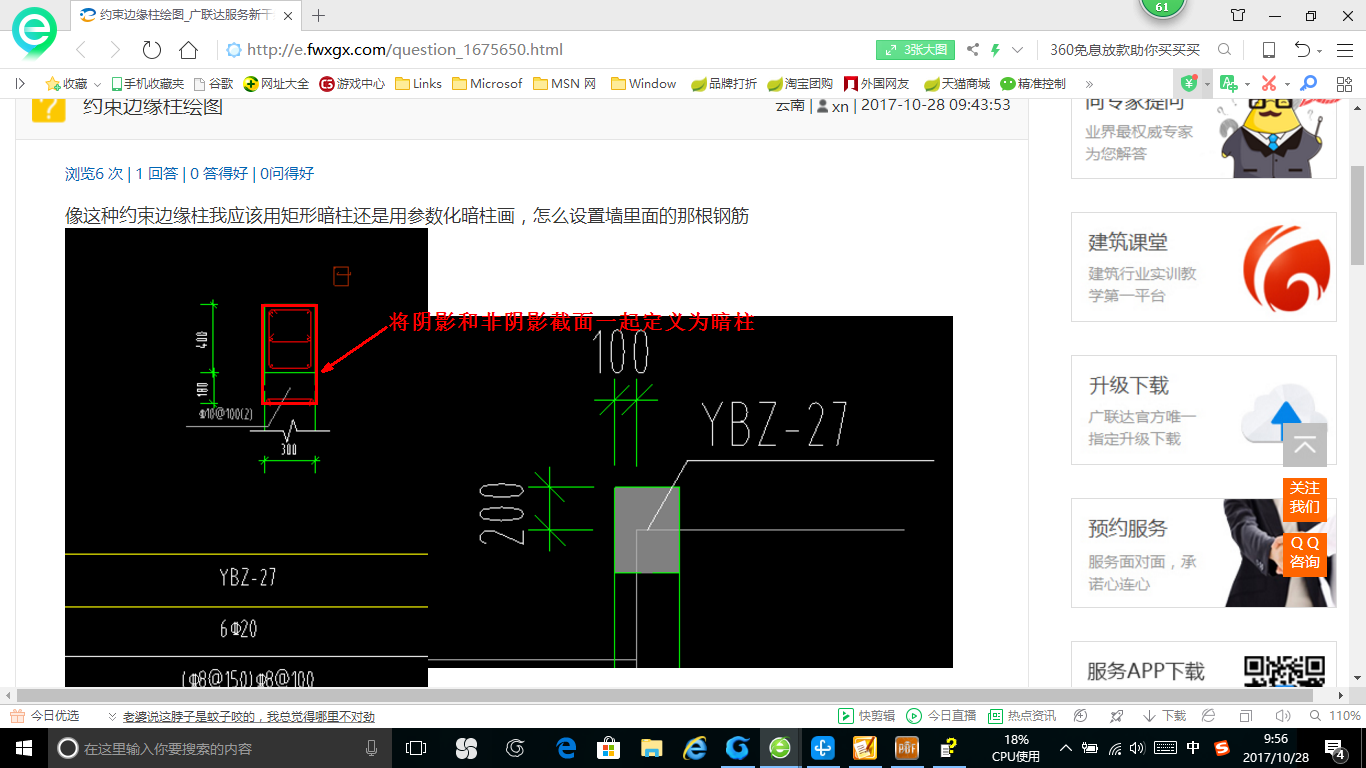Click the QQ咨询 orange button
This screenshot has height=768, width=1366.
pyautogui.click(x=1305, y=553)
